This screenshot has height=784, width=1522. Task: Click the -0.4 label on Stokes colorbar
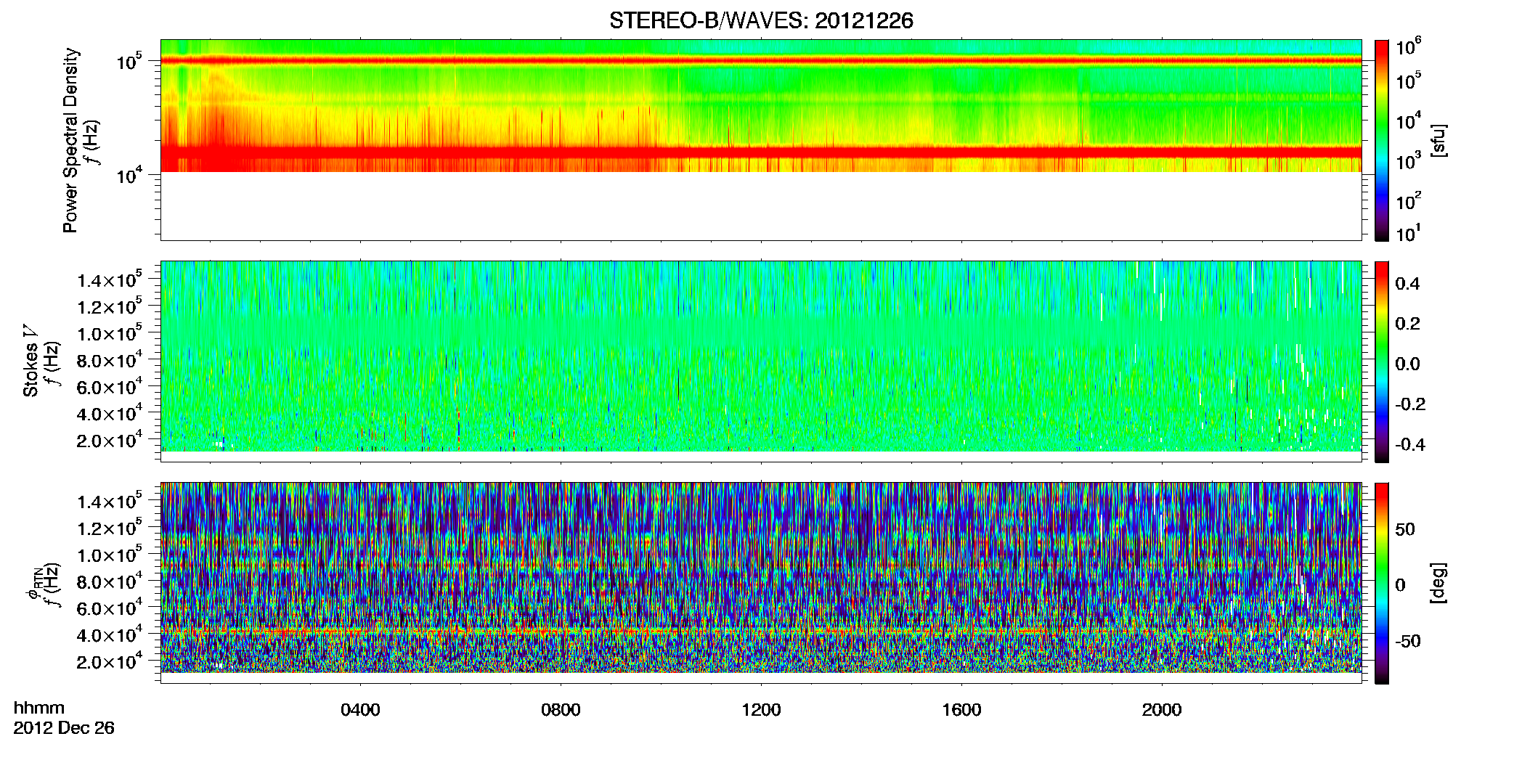pyautogui.click(x=1410, y=445)
